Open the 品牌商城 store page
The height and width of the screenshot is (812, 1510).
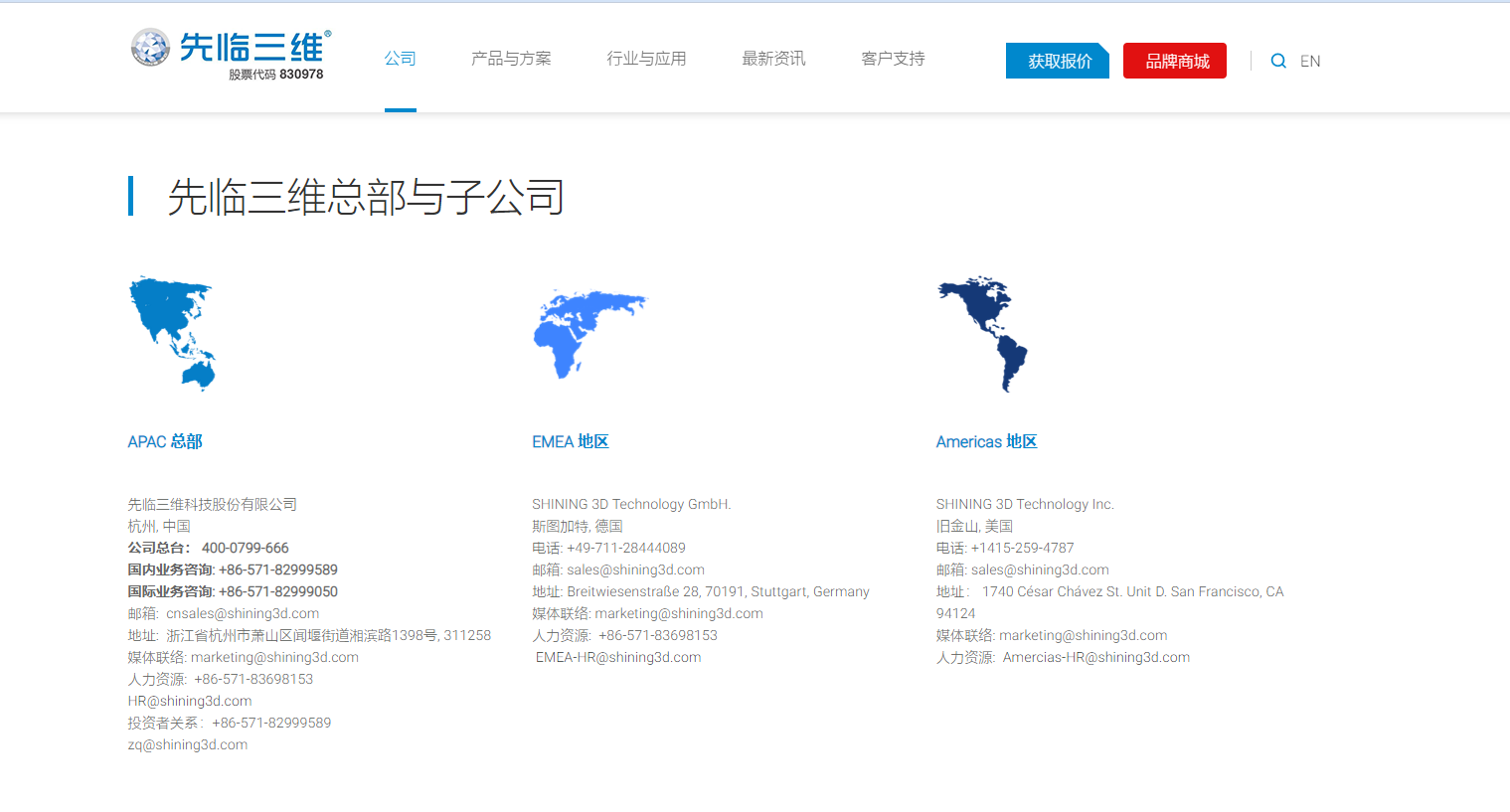(x=1174, y=61)
